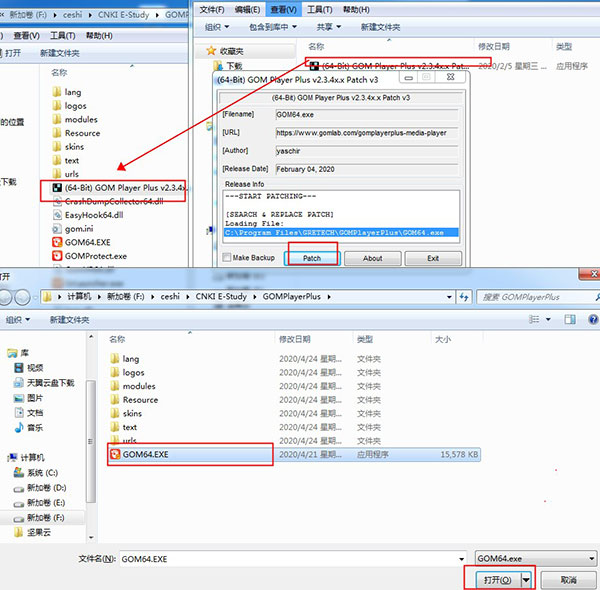600x590 pixels.
Task: Click 打开(O) button in open dialog
Action: click(497, 580)
